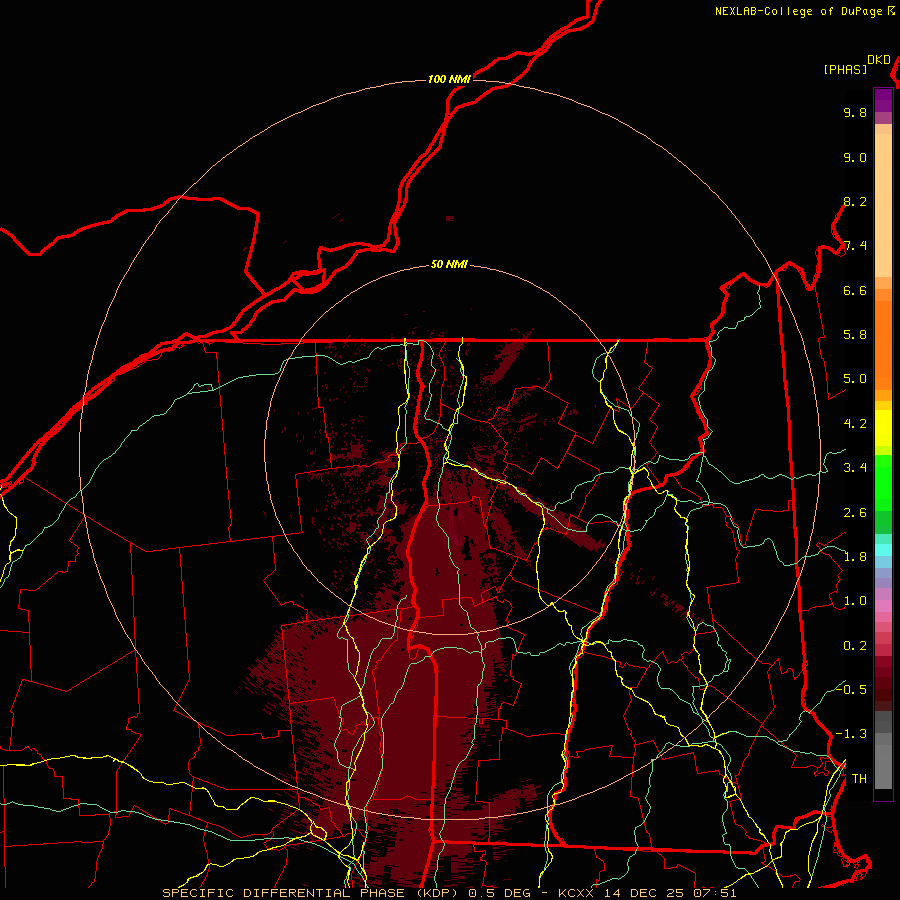Pick the yellow segment of color bar
The image size is (900, 900).
coord(883,428)
